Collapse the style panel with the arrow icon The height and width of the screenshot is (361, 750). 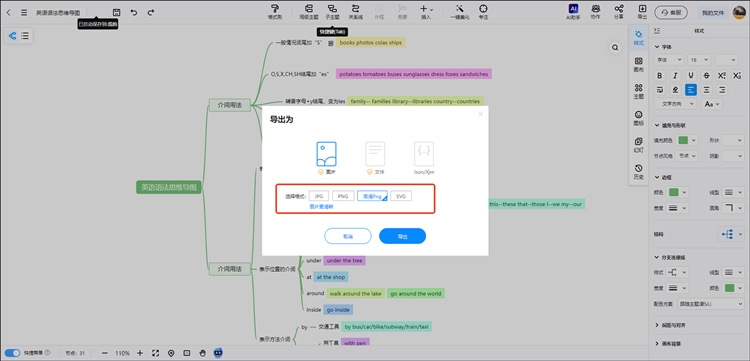[x=657, y=31]
